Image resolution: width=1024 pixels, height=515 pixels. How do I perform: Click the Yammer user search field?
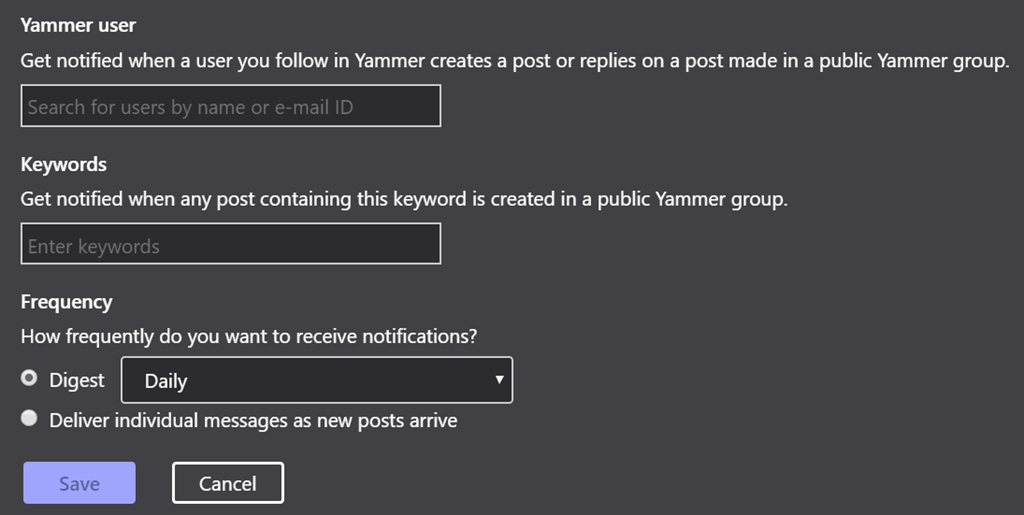230,106
